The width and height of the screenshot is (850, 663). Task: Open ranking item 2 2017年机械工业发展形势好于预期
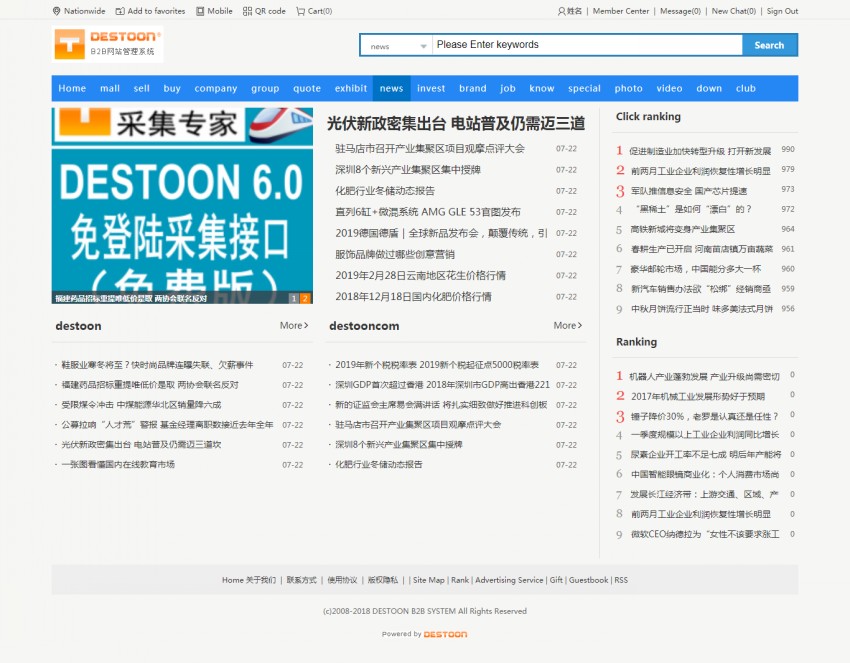[x=698, y=396]
